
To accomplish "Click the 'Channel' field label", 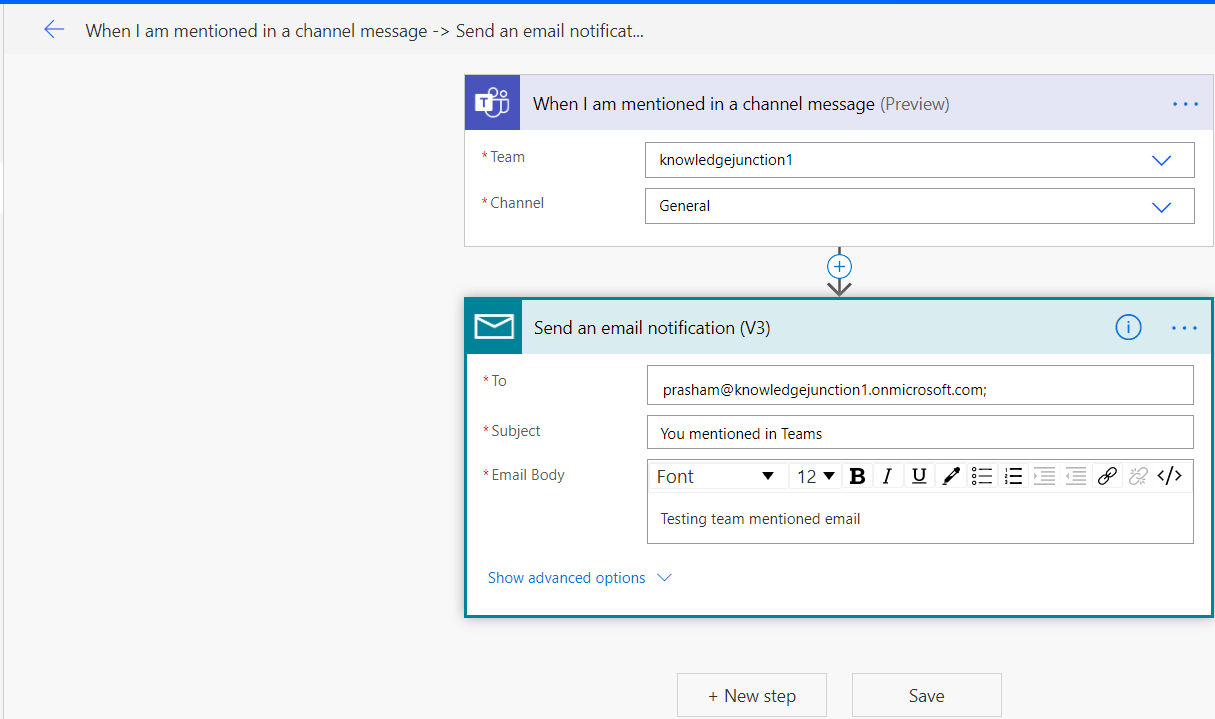I will 517,203.
